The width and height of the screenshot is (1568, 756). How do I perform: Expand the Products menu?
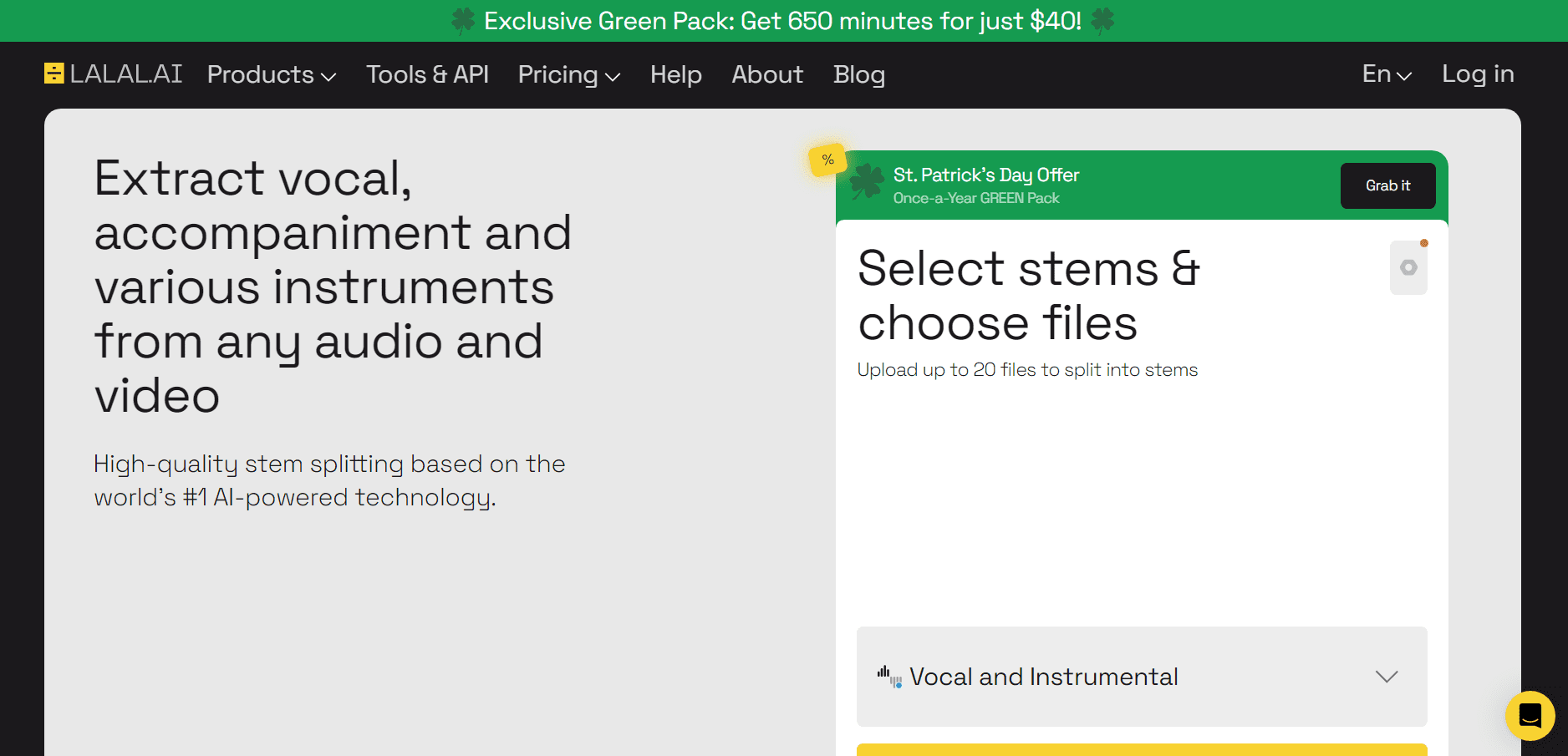tap(271, 75)
